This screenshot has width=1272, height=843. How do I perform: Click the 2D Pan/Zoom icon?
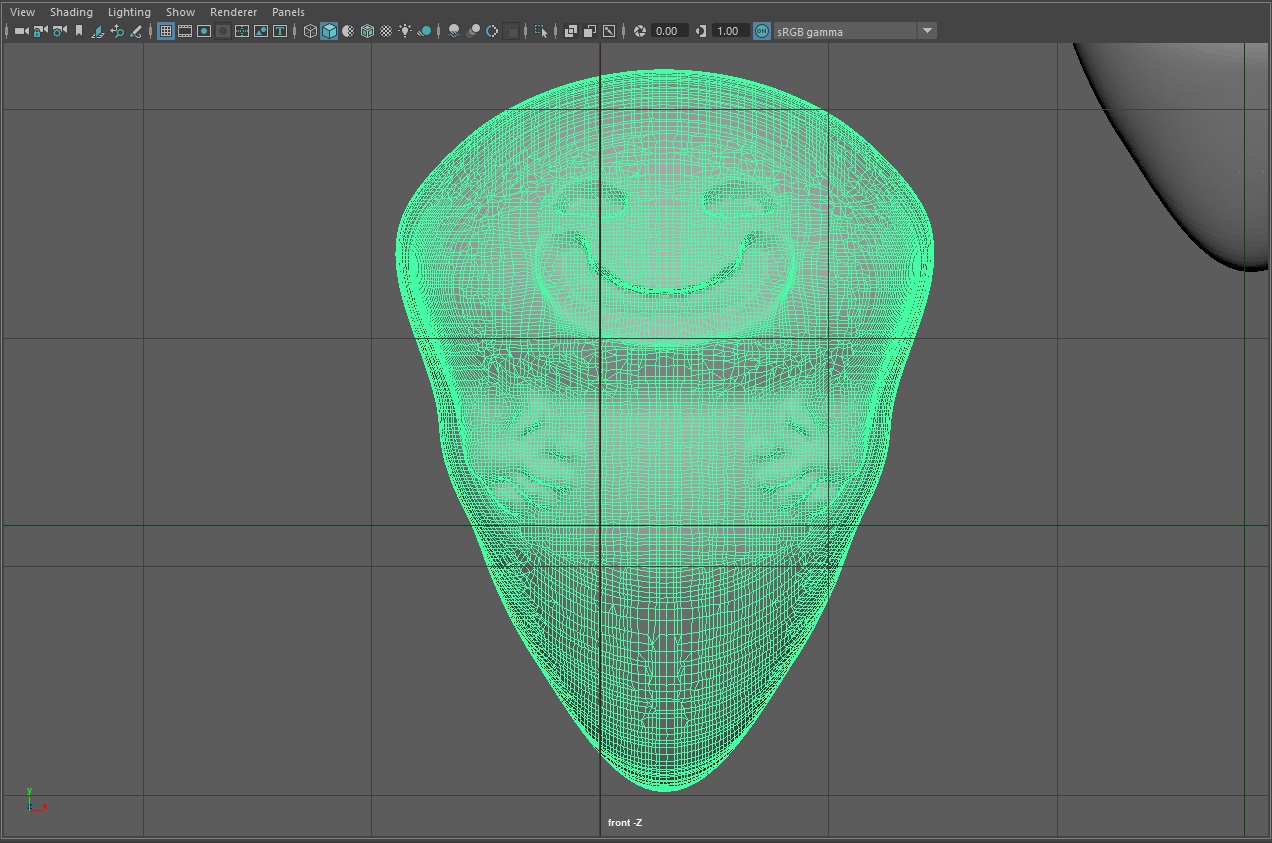point(117,31)
